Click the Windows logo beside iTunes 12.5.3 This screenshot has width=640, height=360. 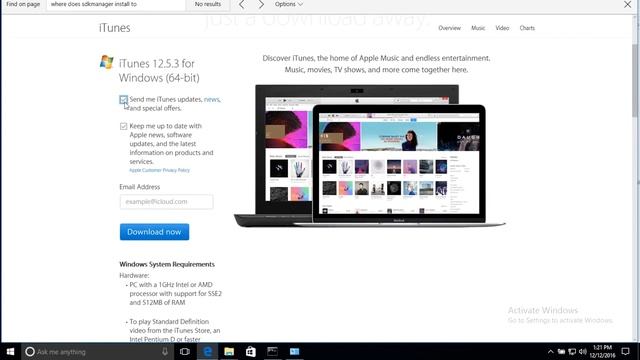(x=107, y=62)
